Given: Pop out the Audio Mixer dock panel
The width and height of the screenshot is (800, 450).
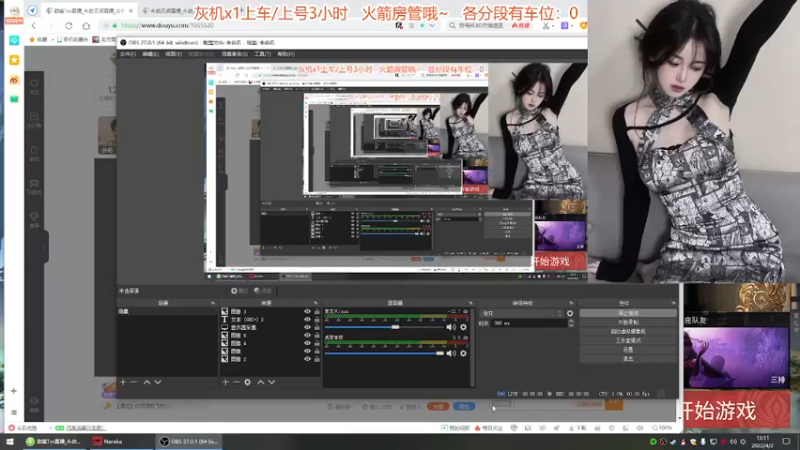Looking at the screenshot, I should tap(470, 303).
